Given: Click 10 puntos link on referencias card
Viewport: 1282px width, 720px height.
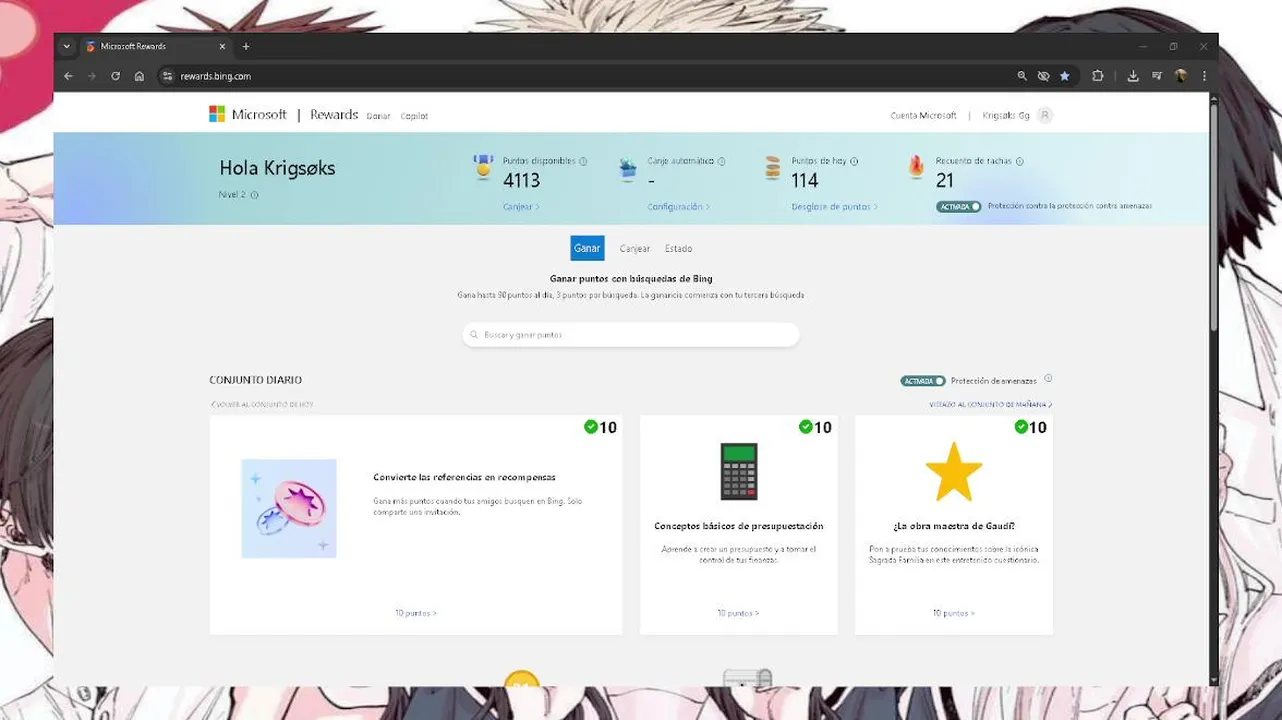Looking at the screenshot, I should coord(415,613).
